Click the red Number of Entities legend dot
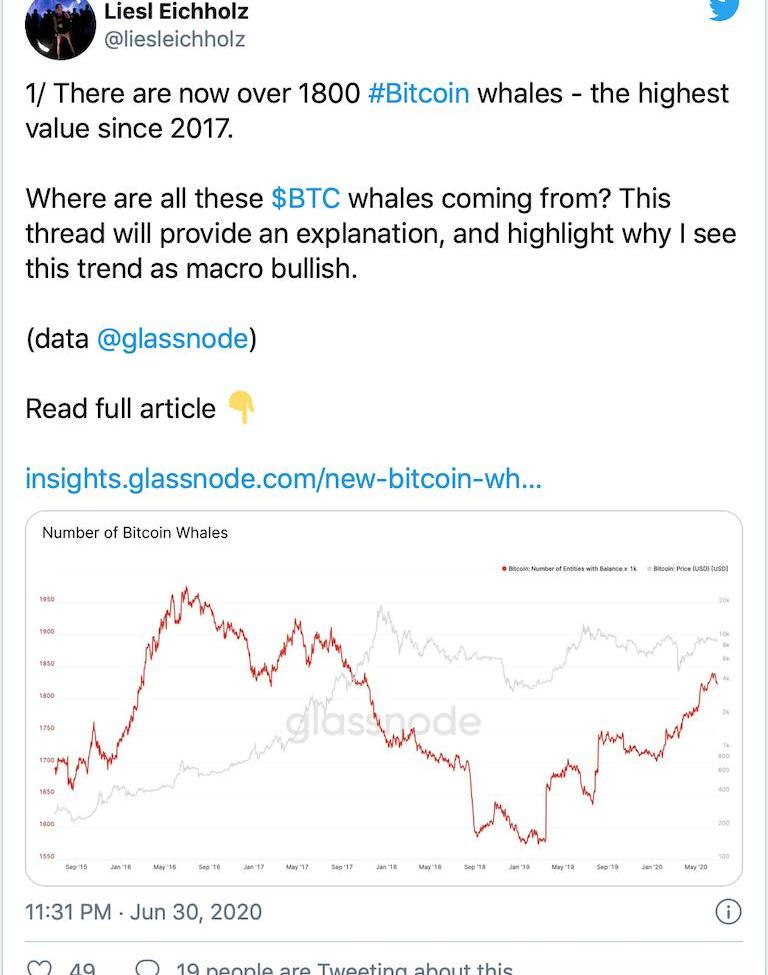Screen dimensions: 768x975 click(x=504, y=568)
